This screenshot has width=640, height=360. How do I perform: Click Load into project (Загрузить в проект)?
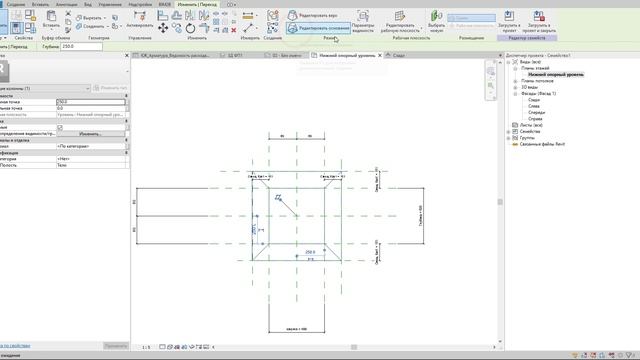pos(509,22)
